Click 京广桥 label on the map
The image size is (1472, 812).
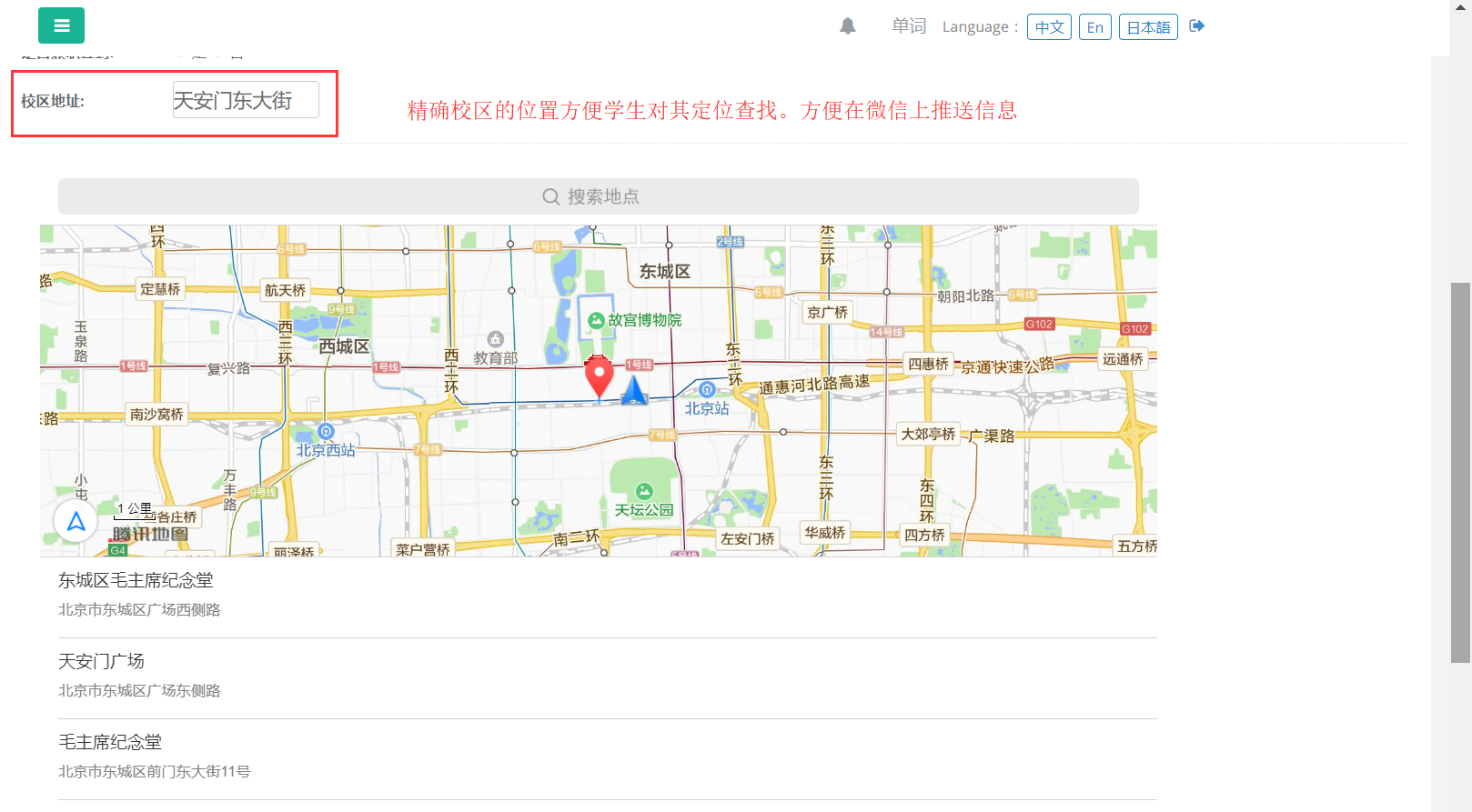828,313
